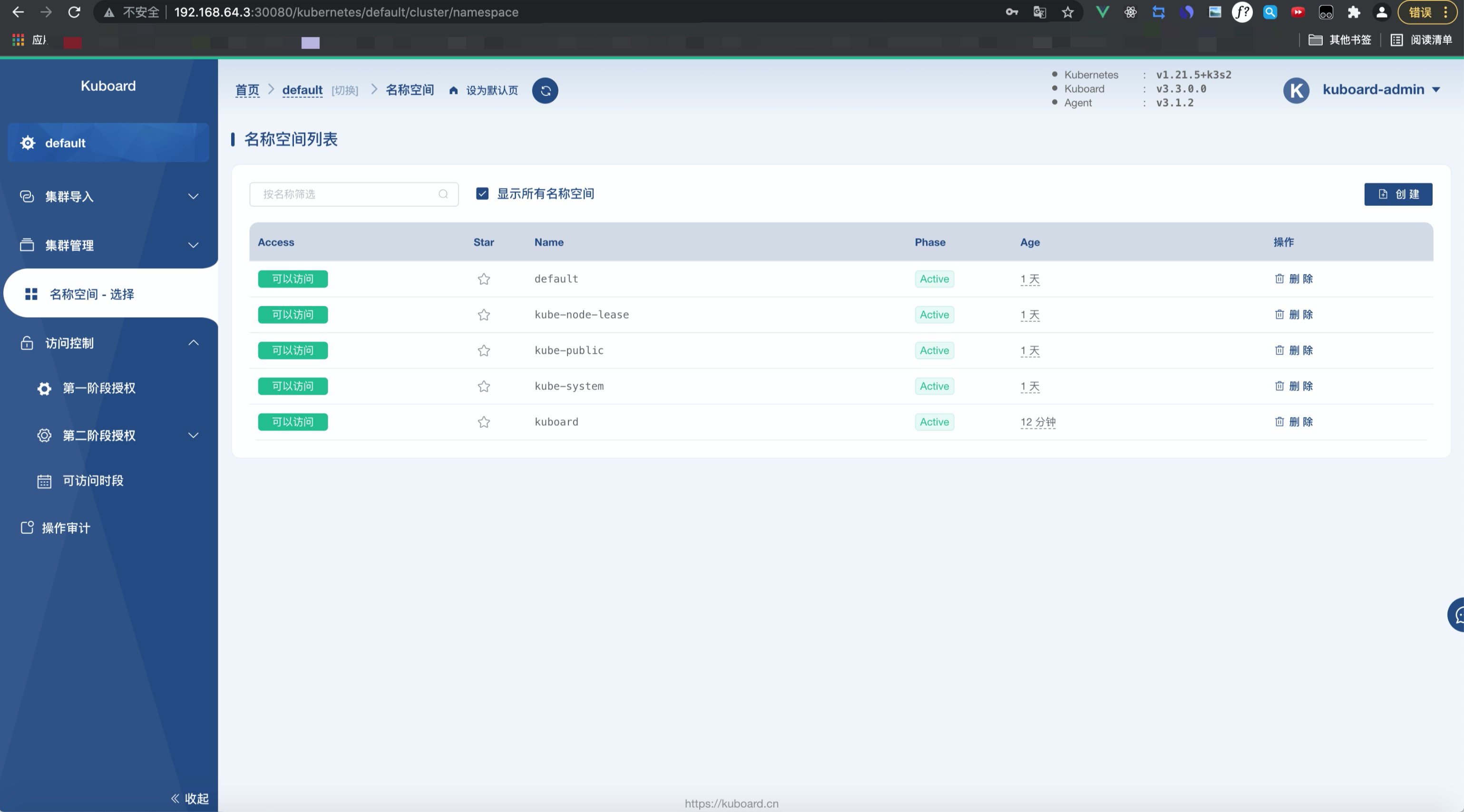The image size is (1464, 812).
Task: Click the f? extension icon
Action: click(x=1242, y=12)
